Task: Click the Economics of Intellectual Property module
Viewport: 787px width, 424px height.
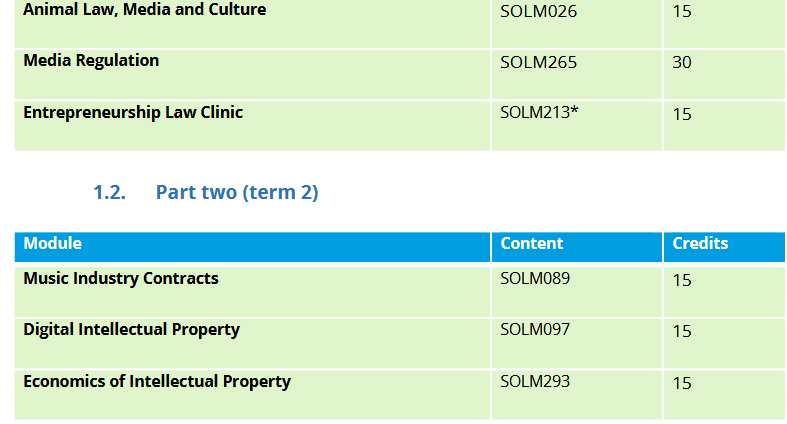Action: [x=157, y=381]
